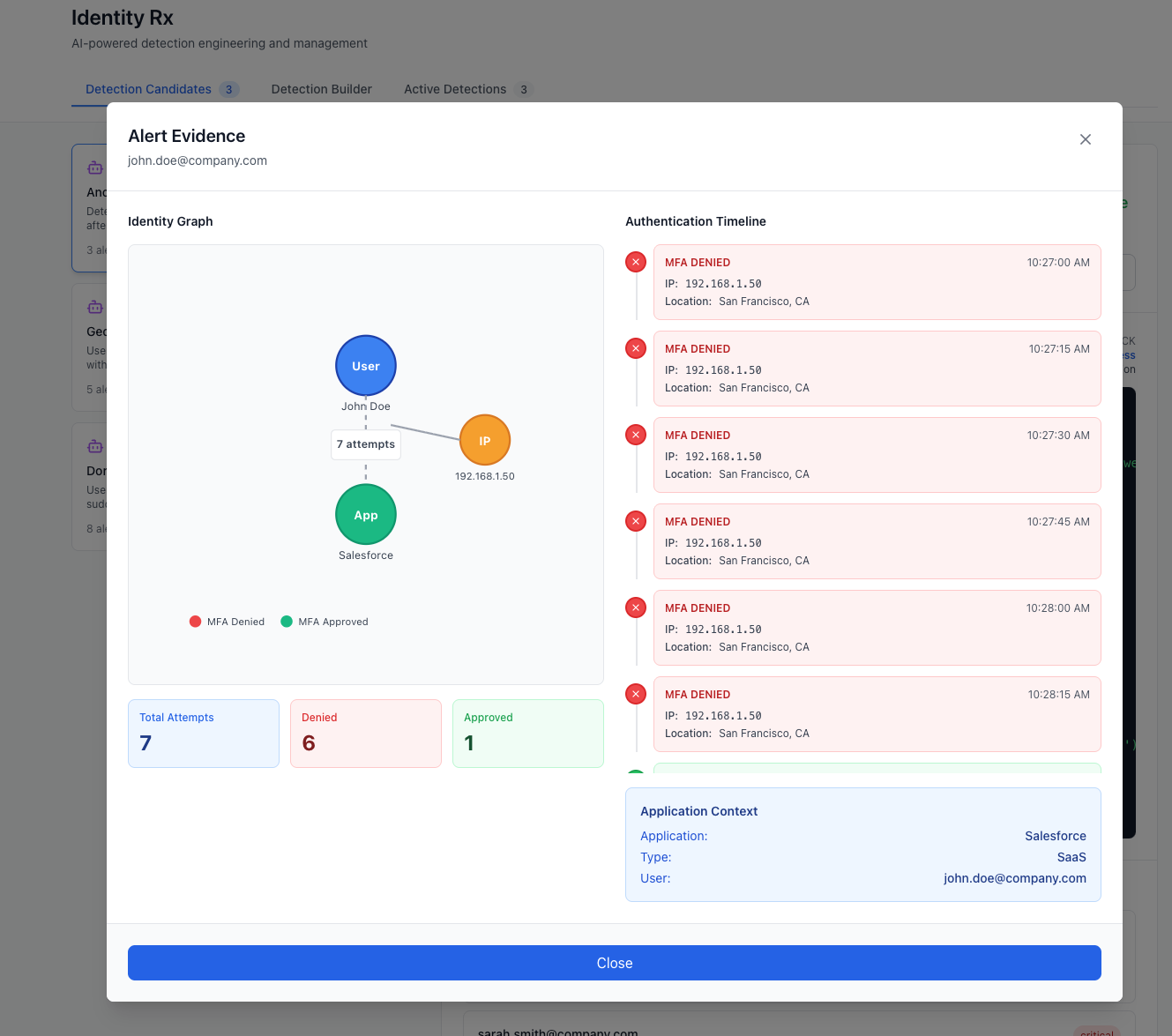Click john.doe@company.com in Application Context

[x=1015, y=878]
